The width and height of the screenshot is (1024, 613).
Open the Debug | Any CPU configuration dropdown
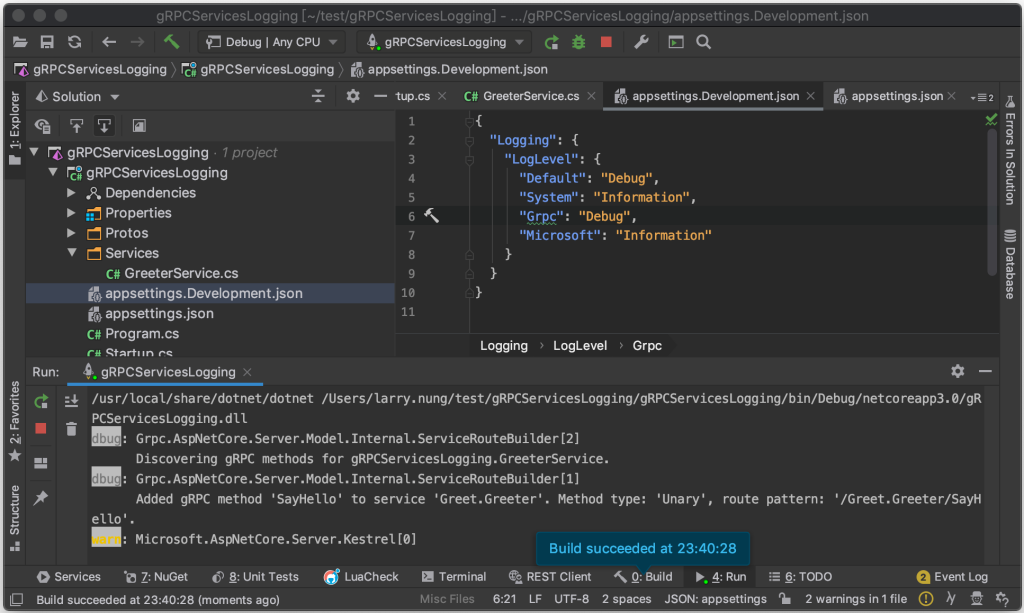271,42
